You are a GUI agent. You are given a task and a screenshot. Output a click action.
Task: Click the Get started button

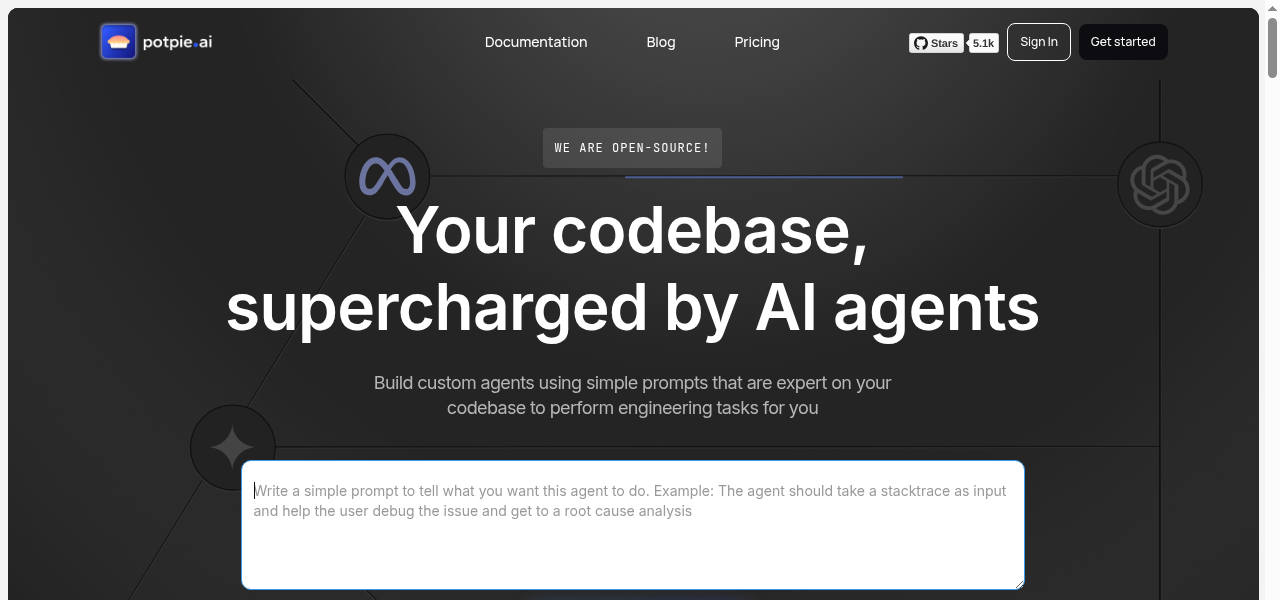click(x=1123, y=42)
